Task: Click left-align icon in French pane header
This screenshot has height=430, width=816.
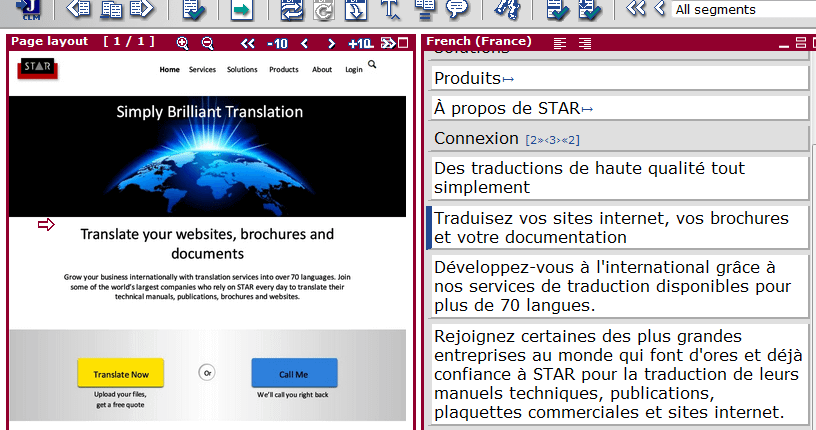Action: [x=560, y=43]
